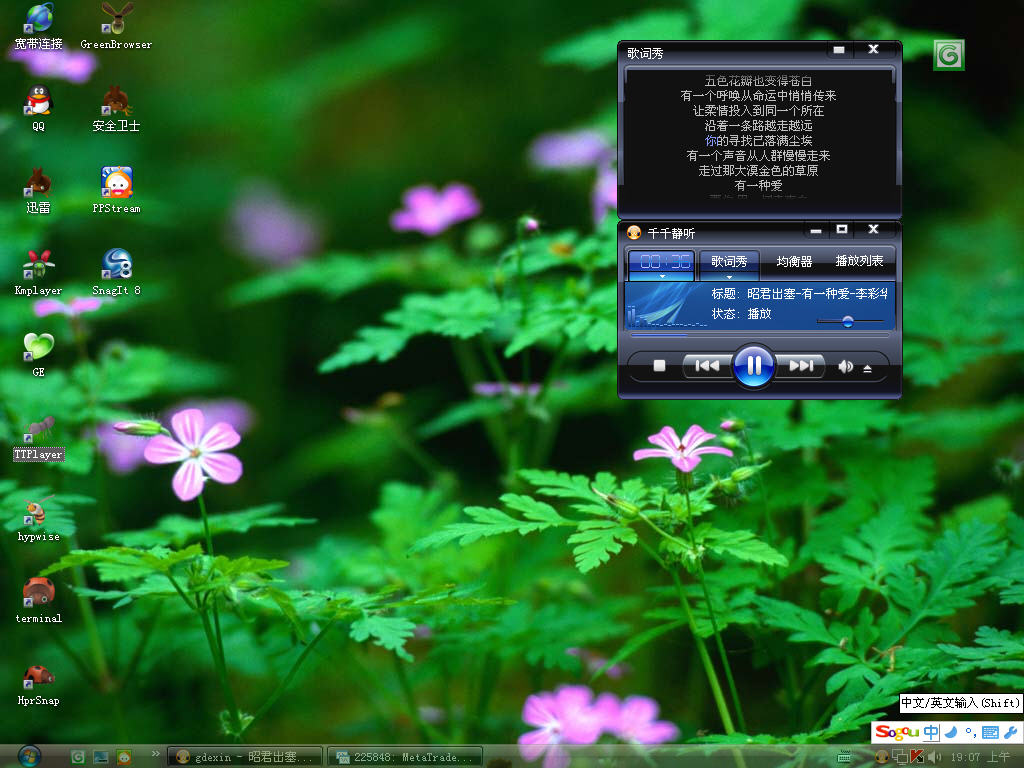Open the 宽带连接 desktop shortcut

click(x=39, y=26)
